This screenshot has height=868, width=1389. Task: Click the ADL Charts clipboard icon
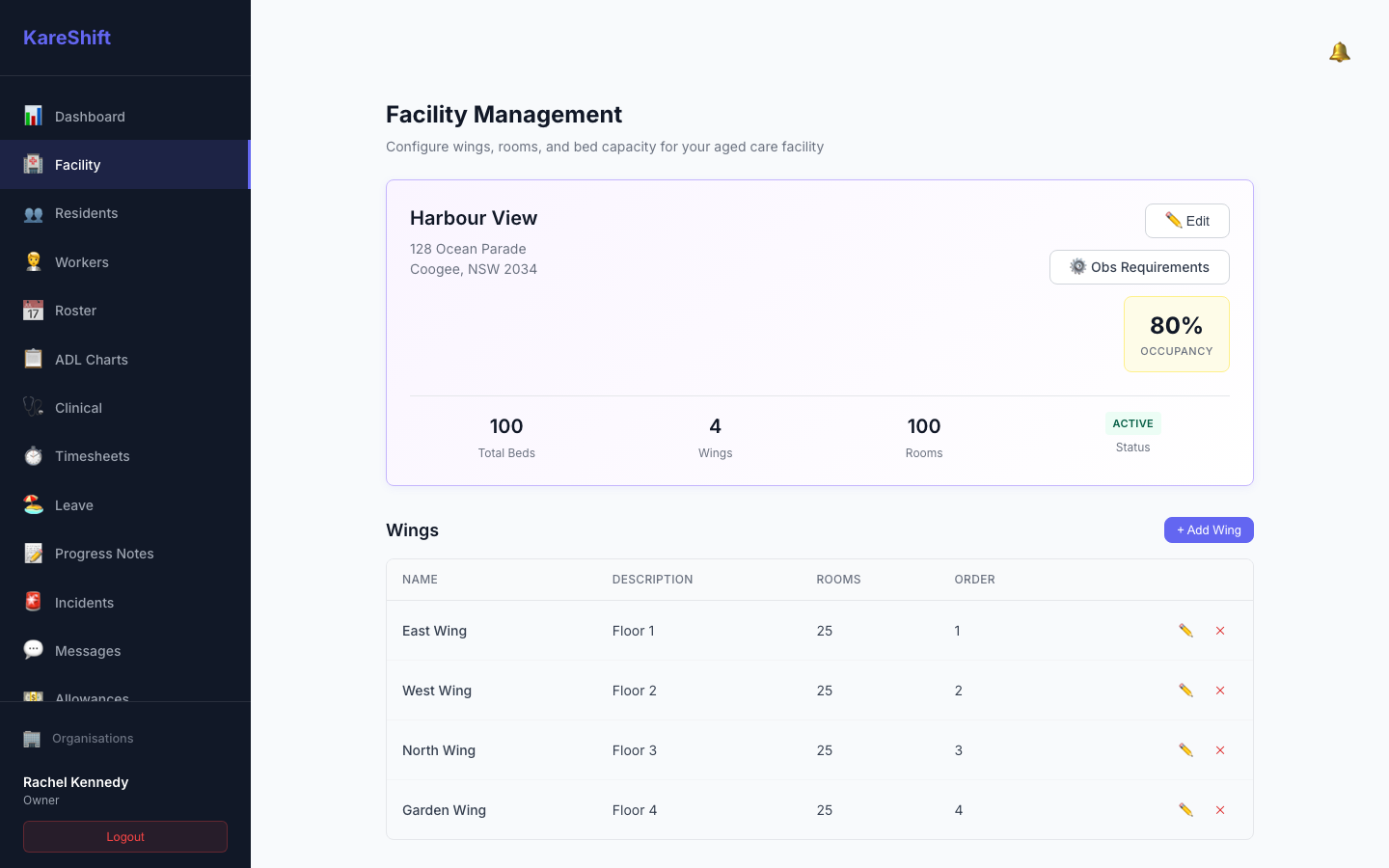(33, 359)
